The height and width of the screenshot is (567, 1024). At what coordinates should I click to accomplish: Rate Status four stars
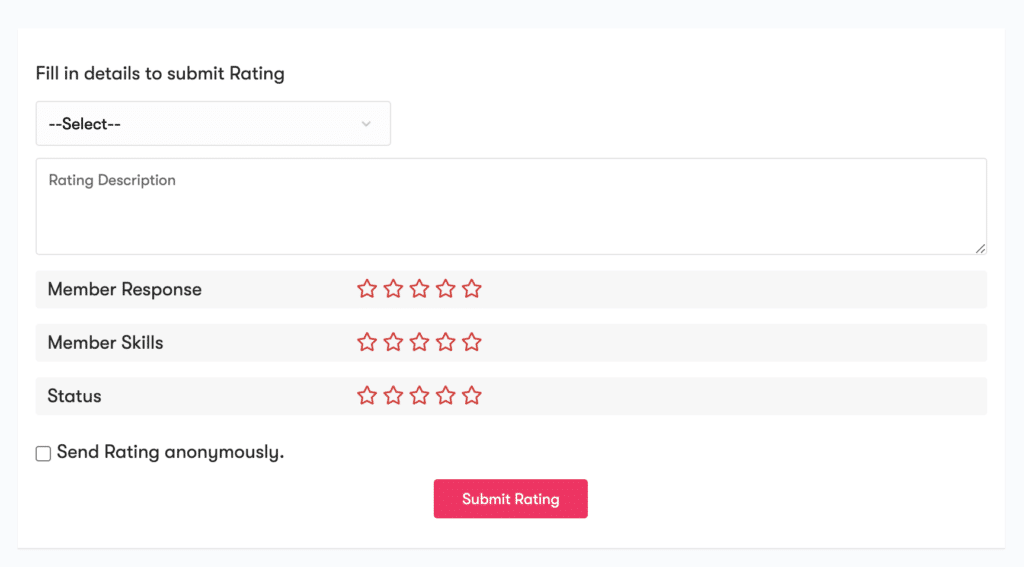click(445, 396)
